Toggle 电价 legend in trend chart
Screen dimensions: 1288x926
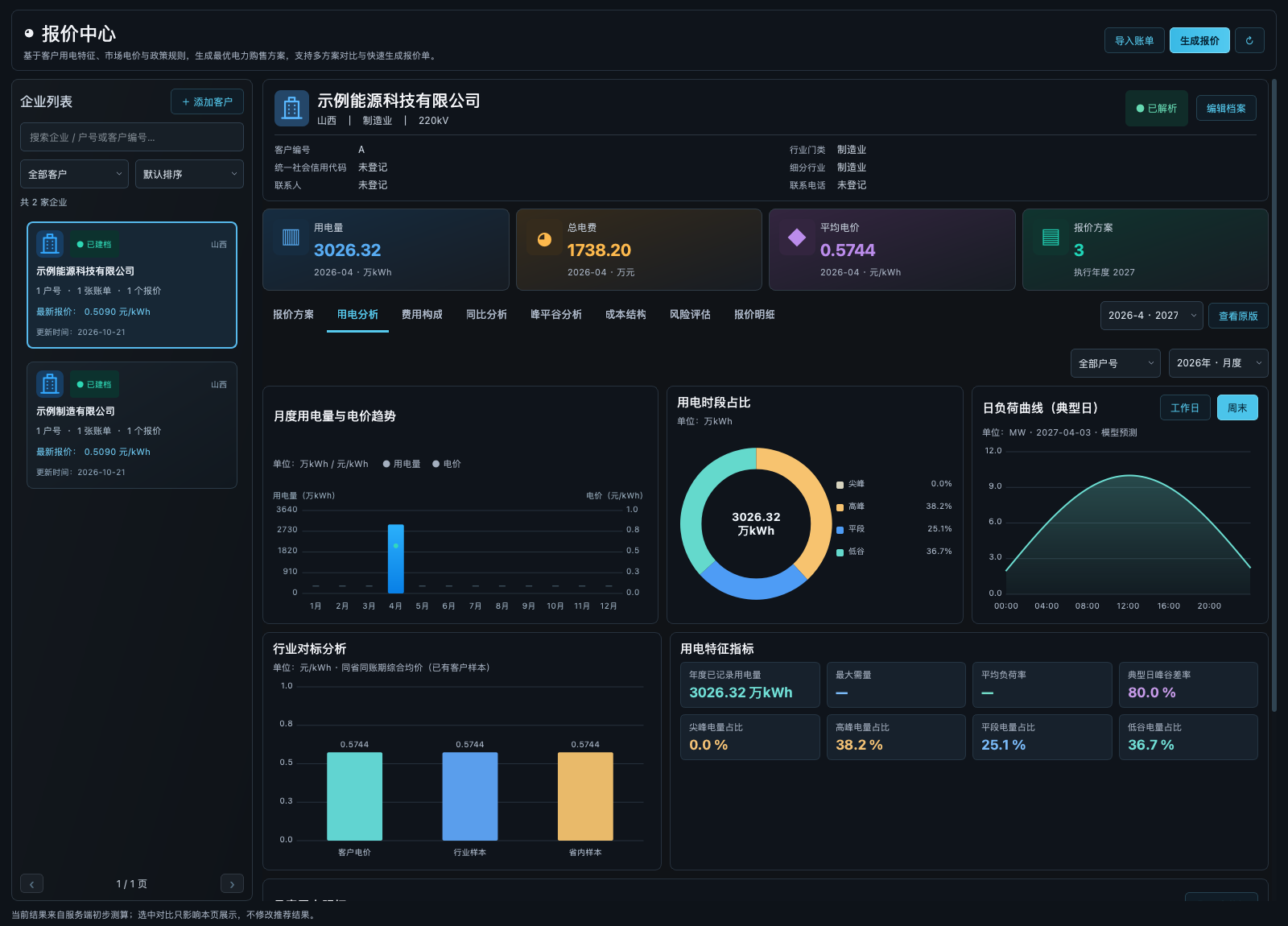point(447,464)
